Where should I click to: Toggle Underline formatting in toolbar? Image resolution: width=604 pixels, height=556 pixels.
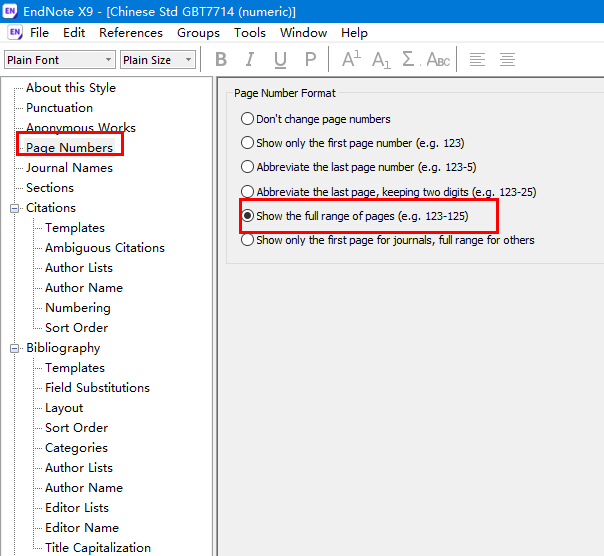pyautogui.click(x=280, y=60)
